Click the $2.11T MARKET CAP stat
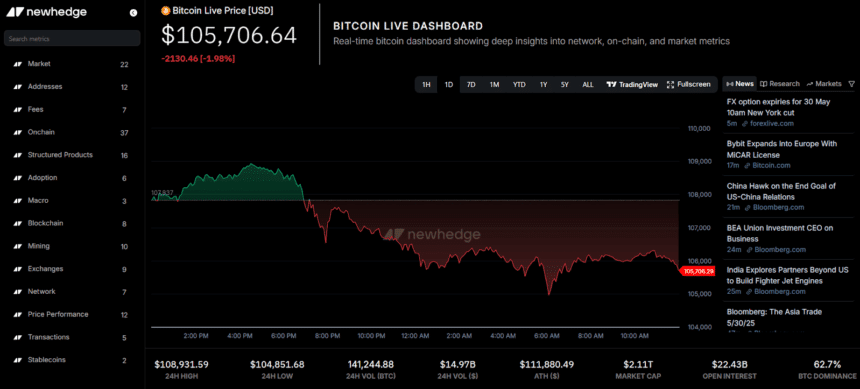Viewport: 860px width, 389px height. click(638, 370)
